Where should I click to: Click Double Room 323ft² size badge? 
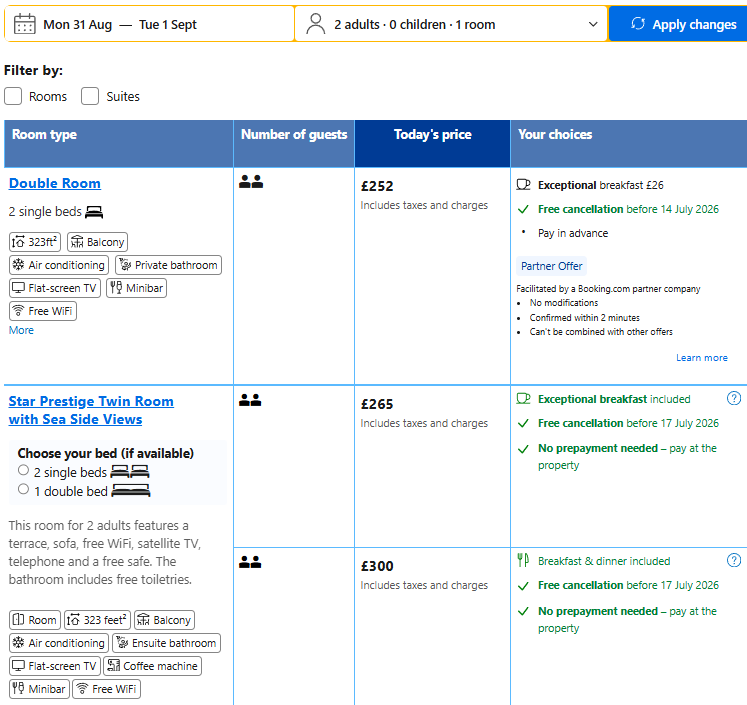pos(35,242)
